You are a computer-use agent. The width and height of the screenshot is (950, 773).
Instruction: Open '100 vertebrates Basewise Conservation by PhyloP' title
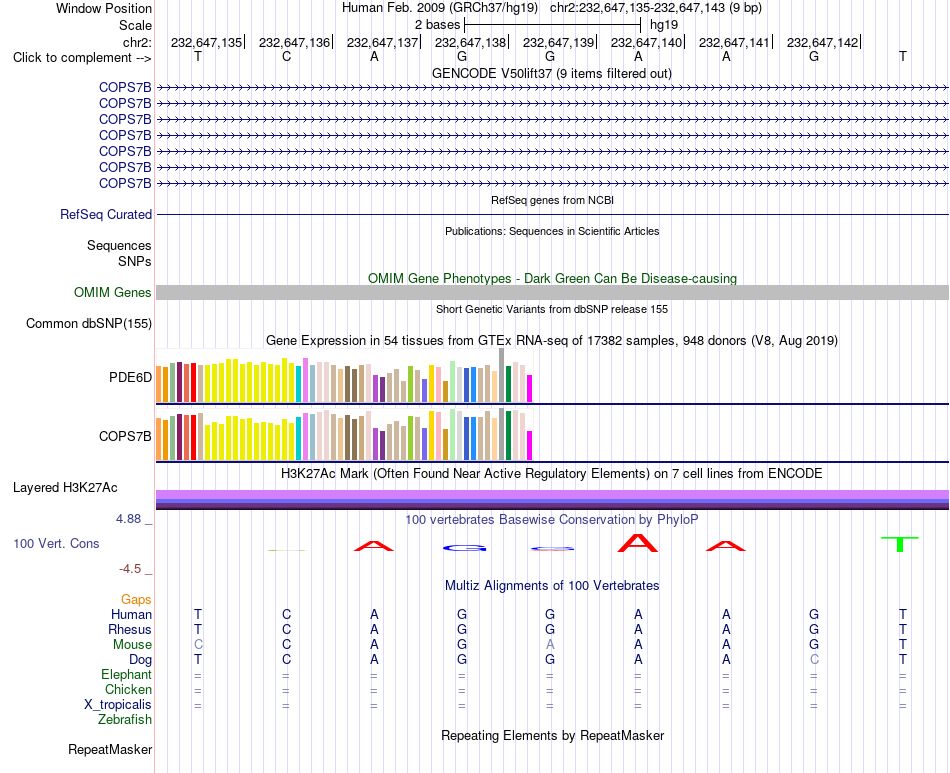pos(552,520)
